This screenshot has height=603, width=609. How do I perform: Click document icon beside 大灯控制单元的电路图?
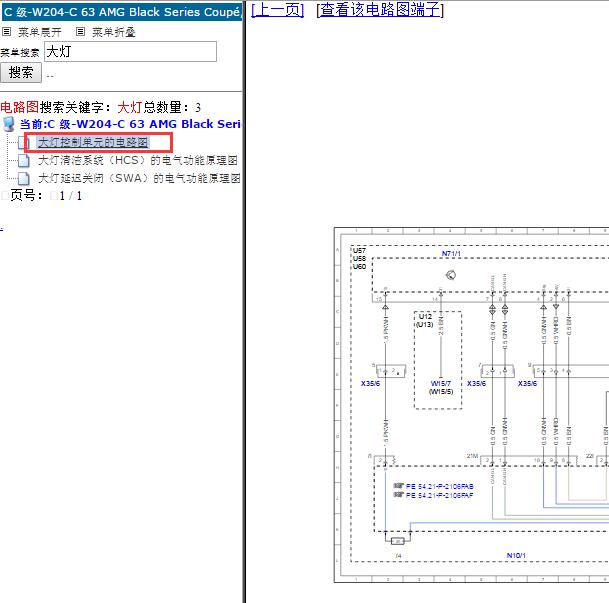pos(23,142)
